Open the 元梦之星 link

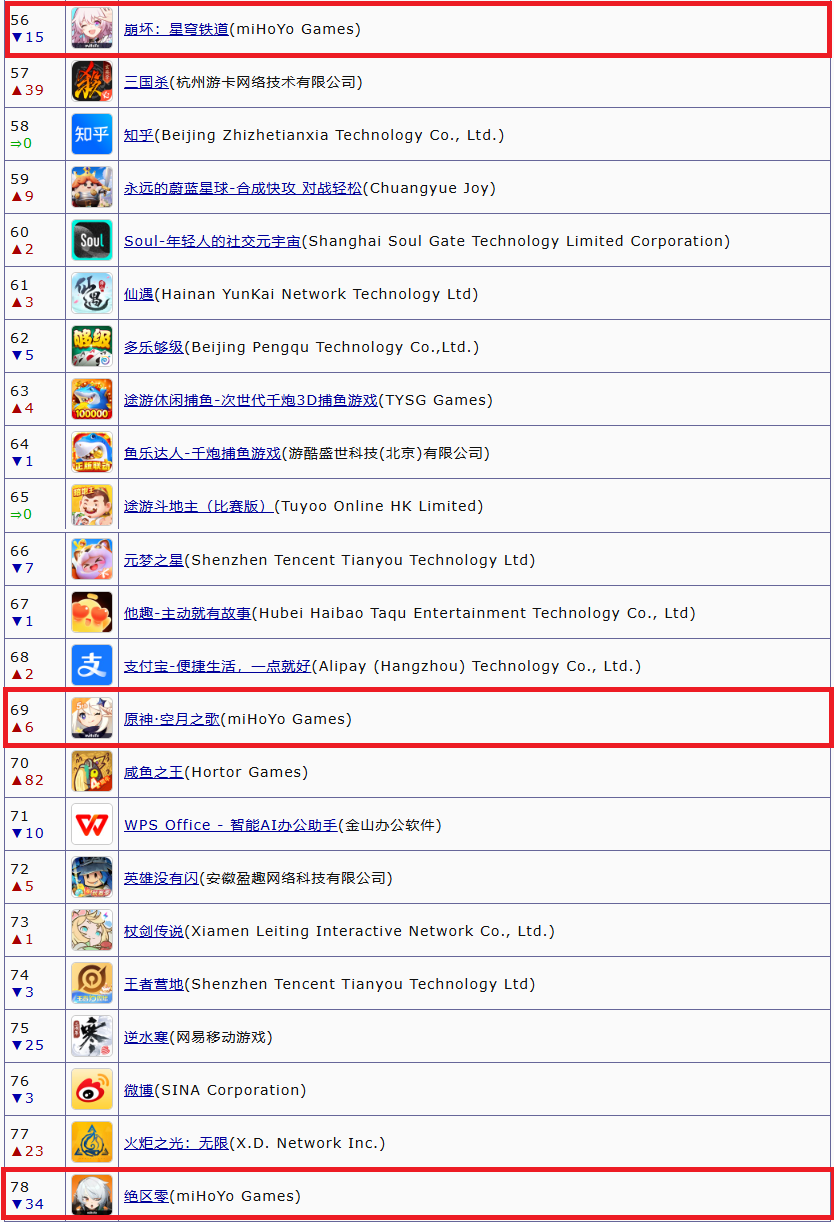point(154,560)
